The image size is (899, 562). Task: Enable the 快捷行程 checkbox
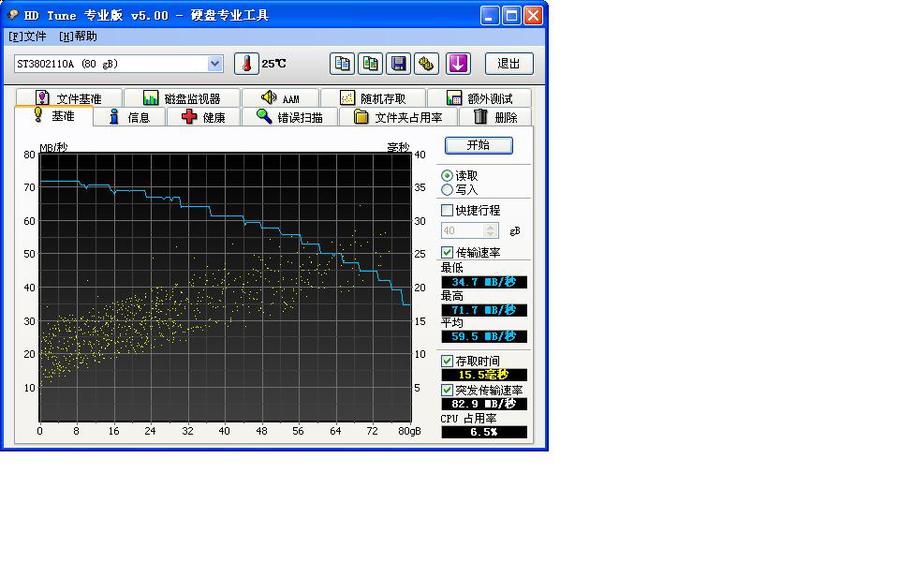tap(447, 210)
